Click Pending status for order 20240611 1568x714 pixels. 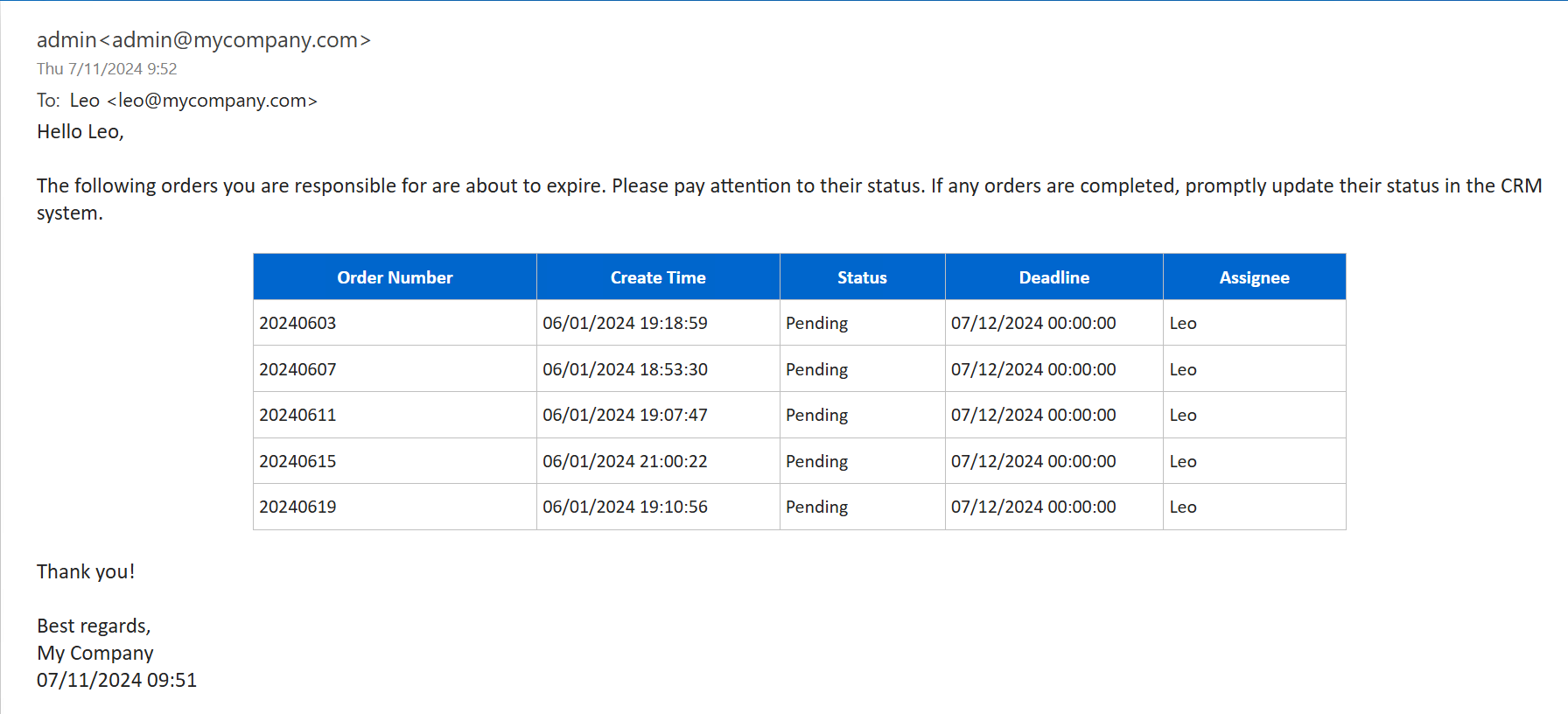click(x=816, y=415)
